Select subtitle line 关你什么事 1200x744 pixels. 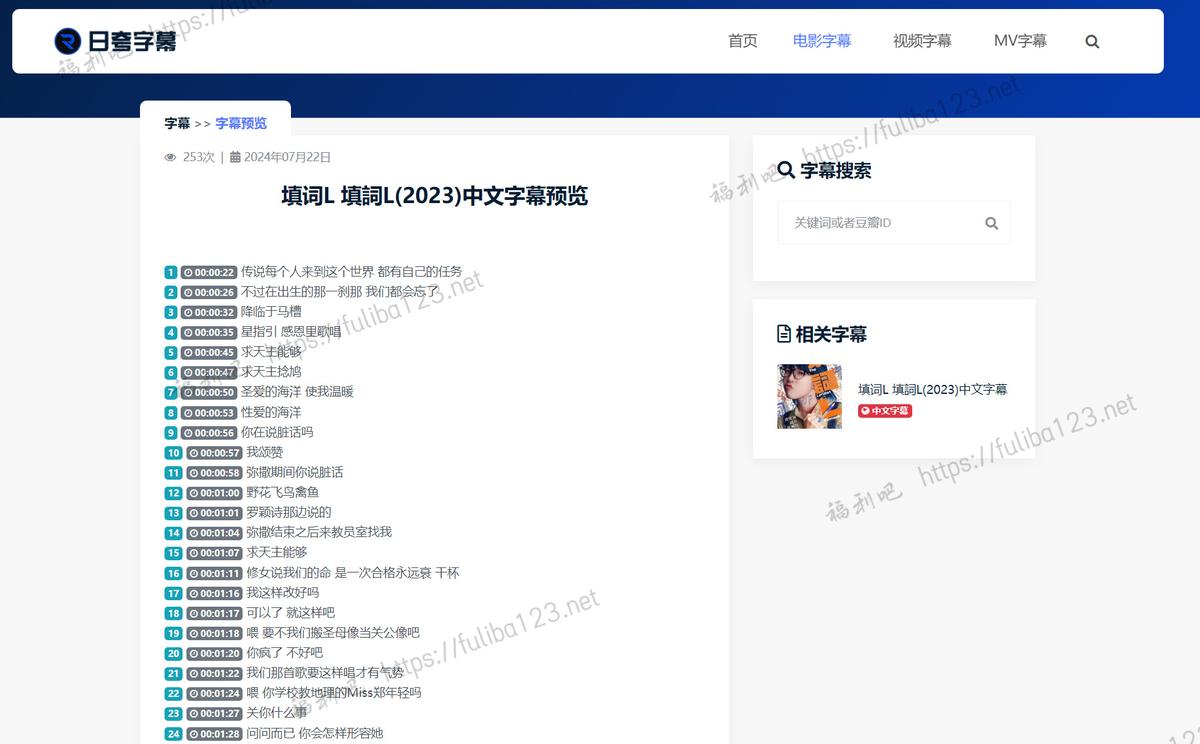pyautogui.click(x=277, y=712)
